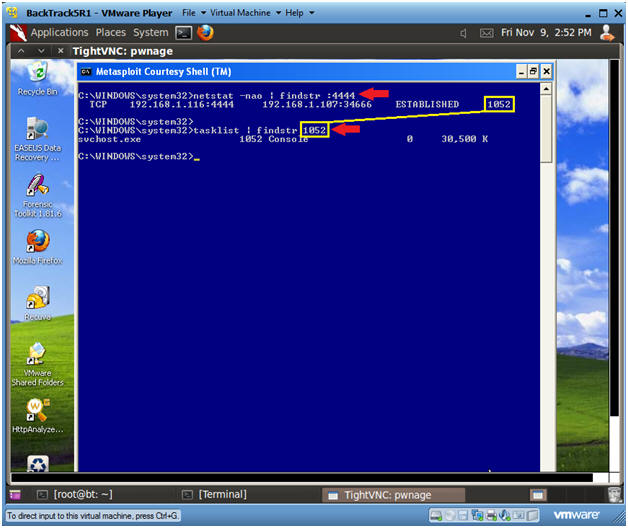This screenshot has width=628, height=528.
Task: Click the VMware sound card status icon
Action: [x=505, y=515]
